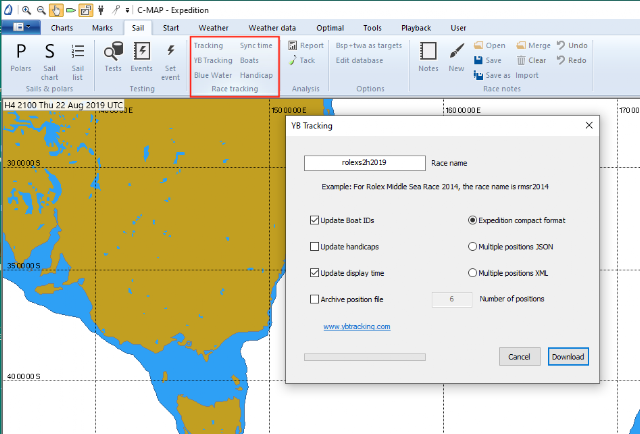
Task: Click Save disk icon in Race notes
Action: (478, 60)
